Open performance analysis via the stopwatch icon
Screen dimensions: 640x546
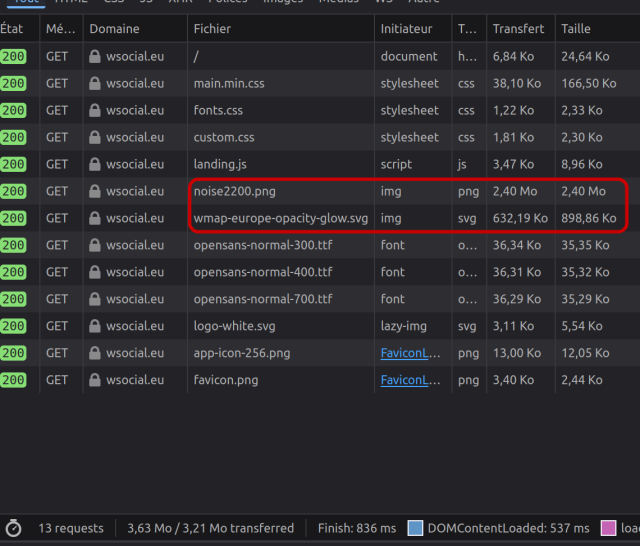[x=14, y=528]
